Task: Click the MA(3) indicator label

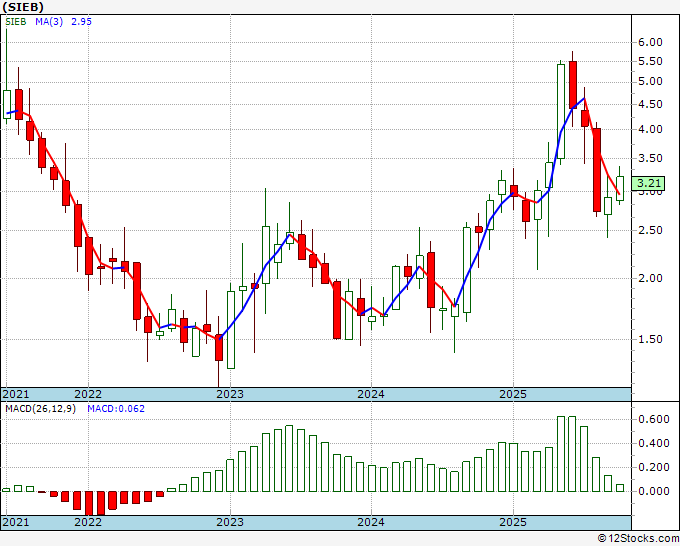Action: pyautogui.click(x=49, y=21)
